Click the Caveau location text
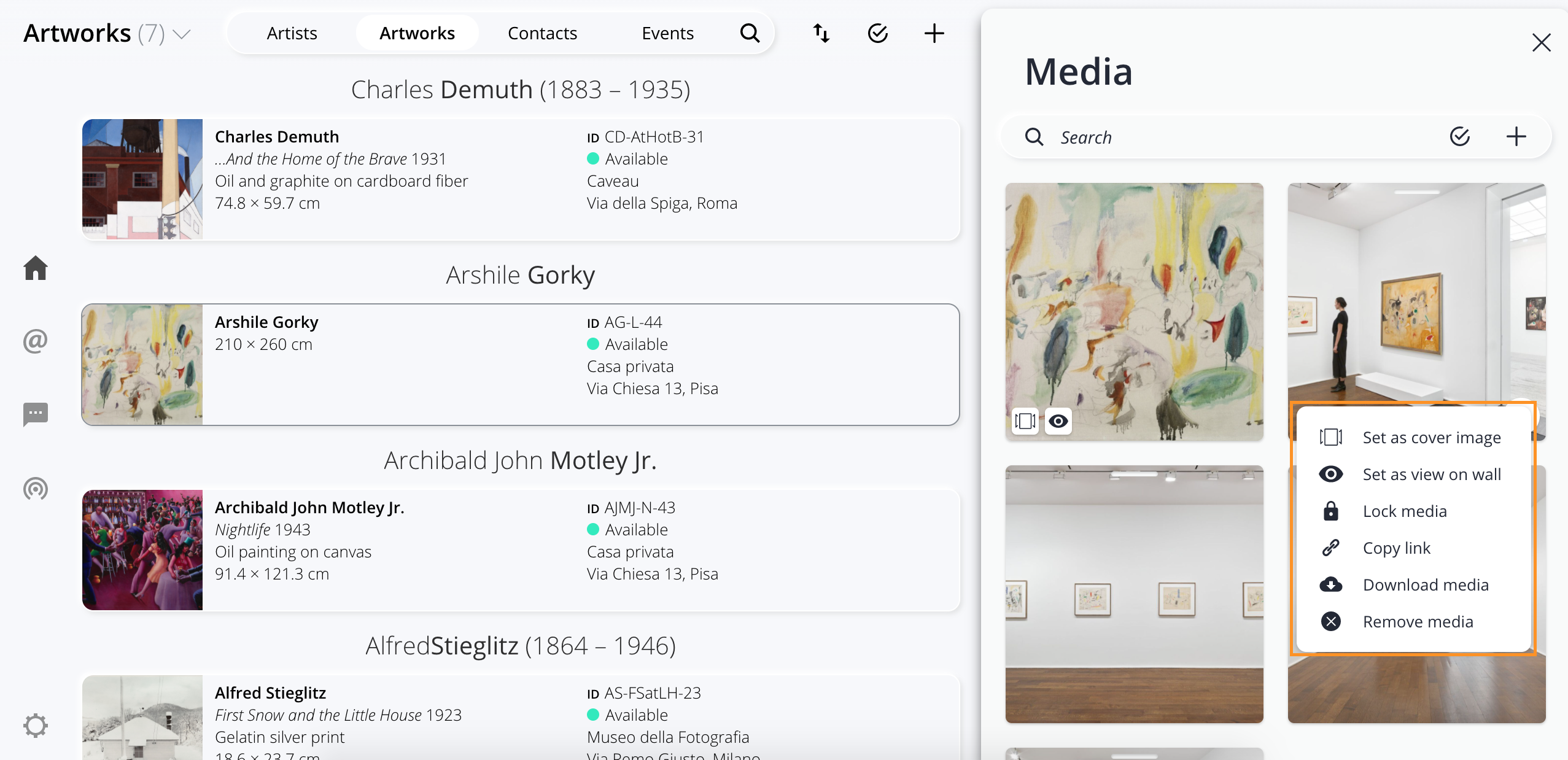Image resolution: width=1568 pixels, height=760 pixels. tap(613, 181)
